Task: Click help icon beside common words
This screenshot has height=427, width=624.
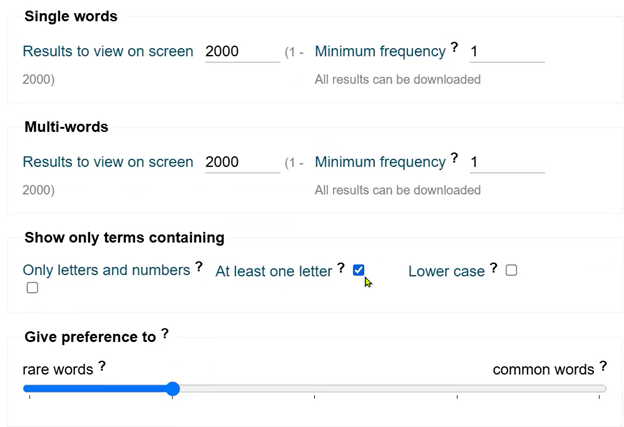Action: pyautogui.click(x=603, y=366)
